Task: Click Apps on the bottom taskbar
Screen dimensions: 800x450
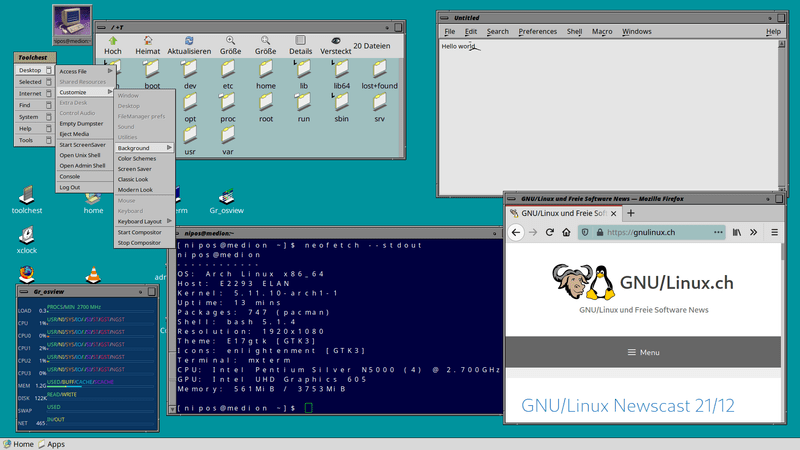Action: click(x=52, y=444)
